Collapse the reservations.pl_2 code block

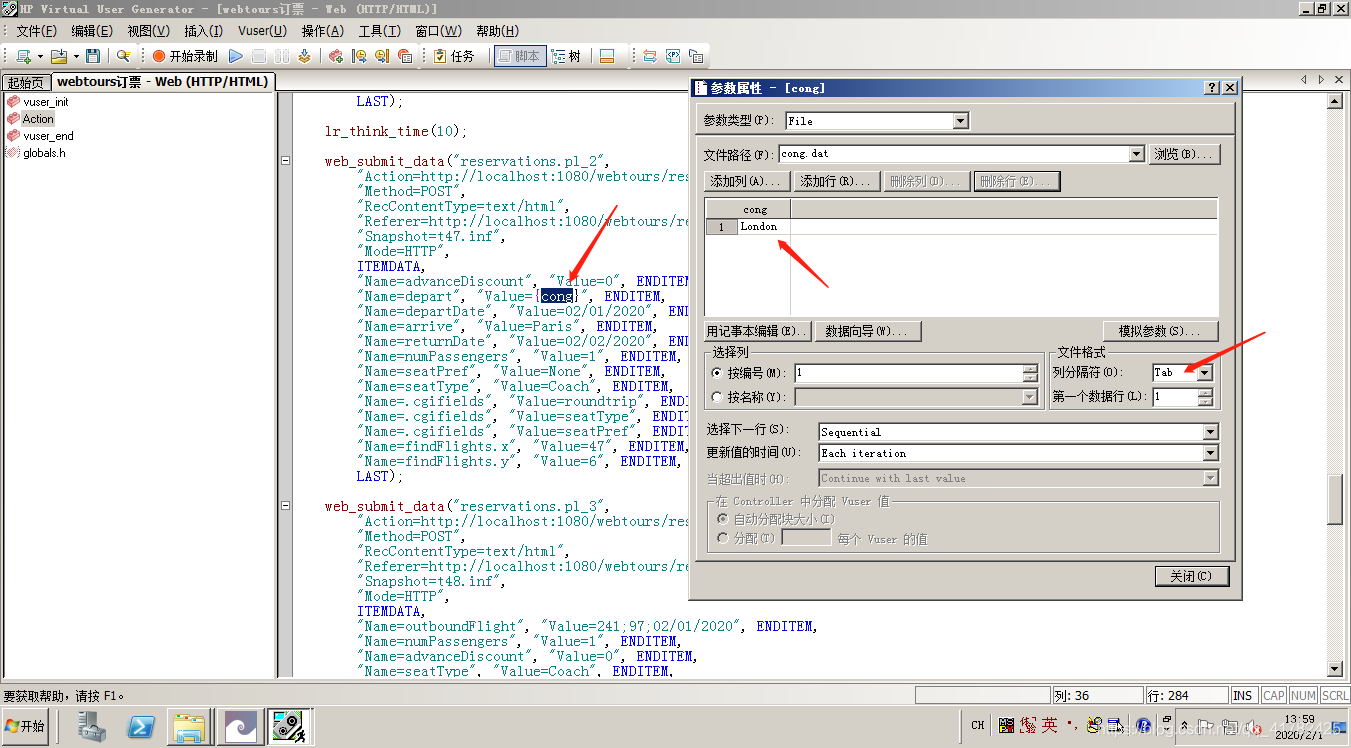click(x=286, y=161)
